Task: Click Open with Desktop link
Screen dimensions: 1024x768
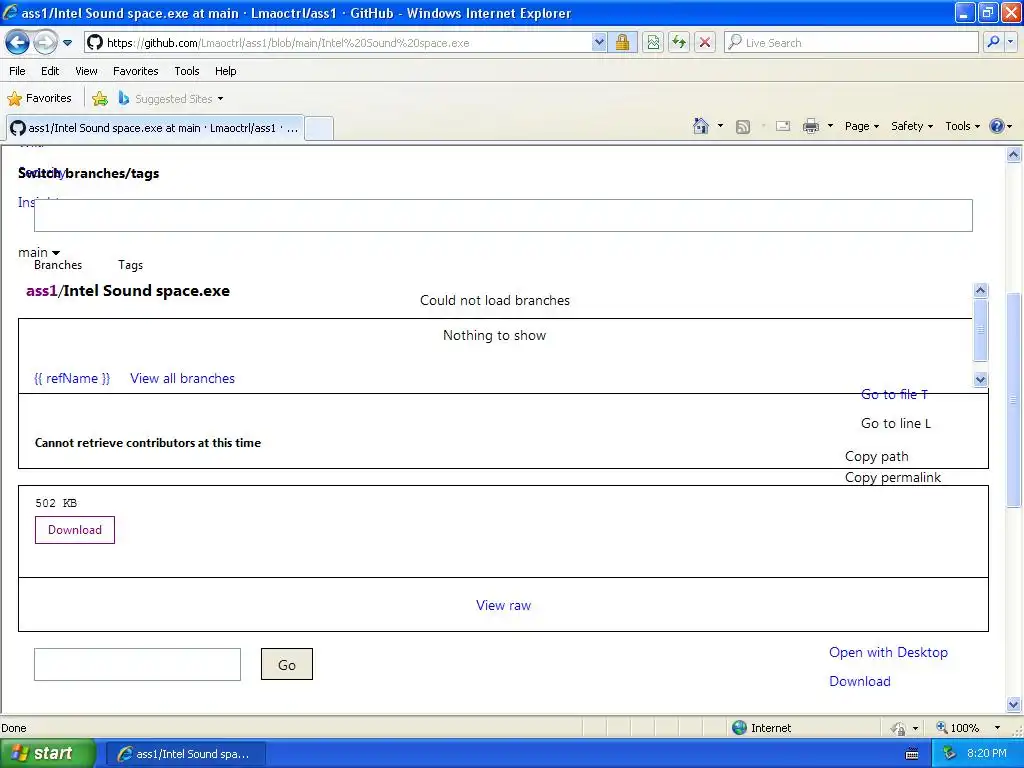Action: pyautogui.click(x=888, y=652)
